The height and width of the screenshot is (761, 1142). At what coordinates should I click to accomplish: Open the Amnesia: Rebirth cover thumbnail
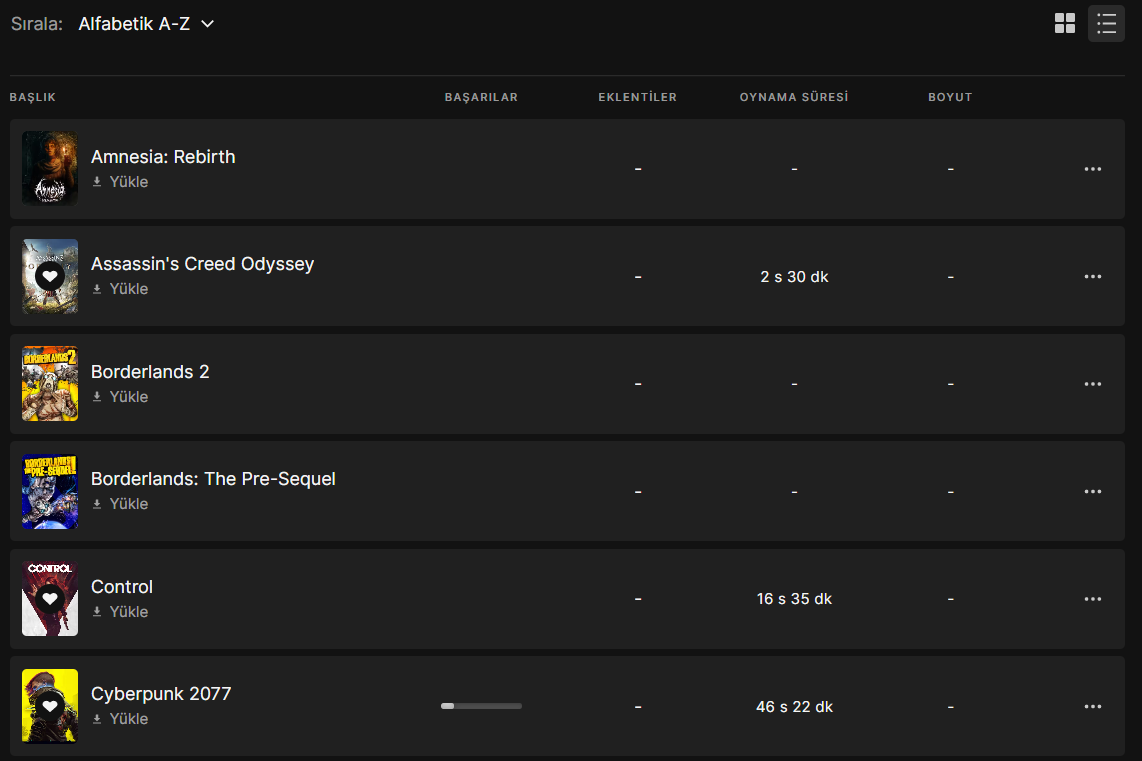point(50,168)
